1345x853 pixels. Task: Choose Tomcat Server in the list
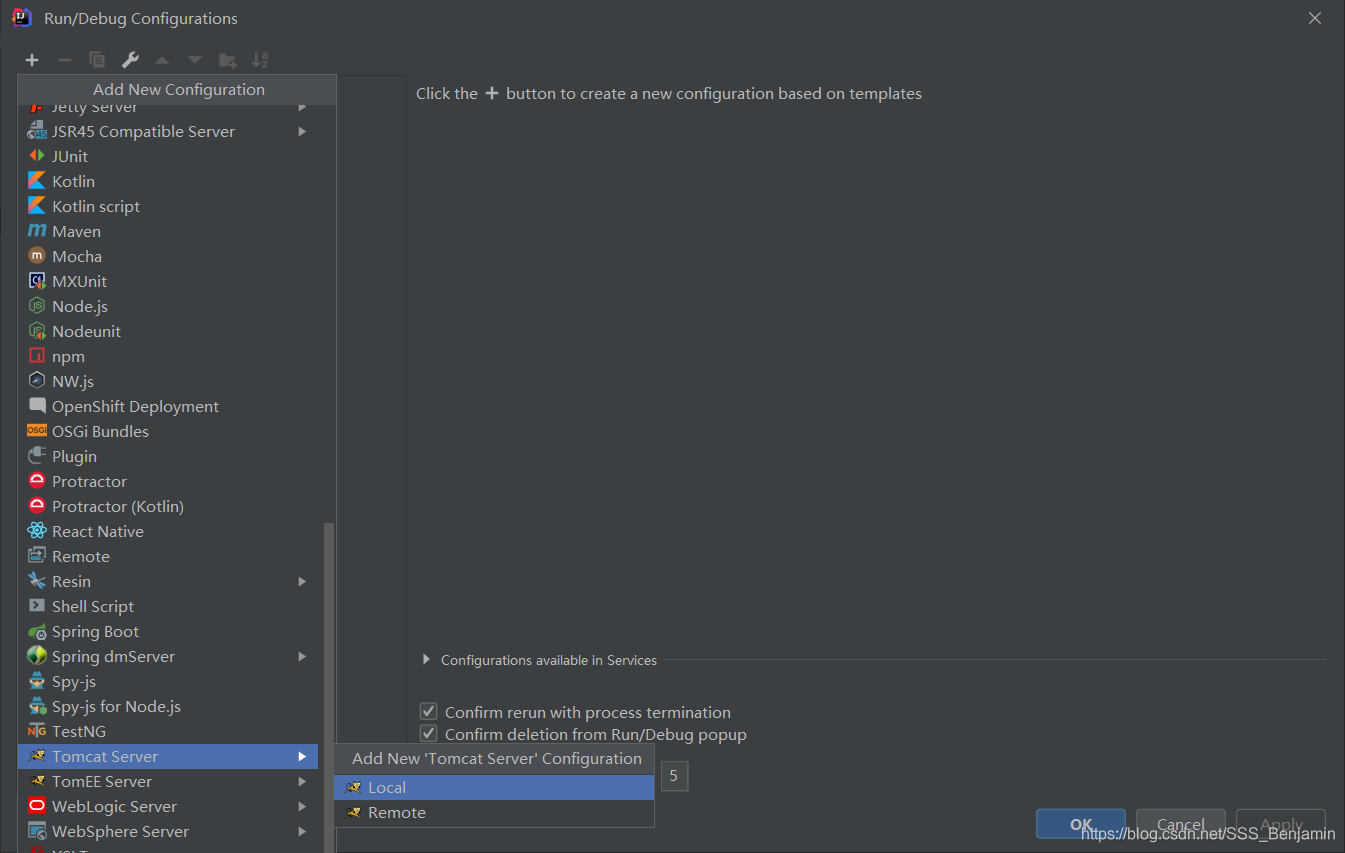coord(168,756)
